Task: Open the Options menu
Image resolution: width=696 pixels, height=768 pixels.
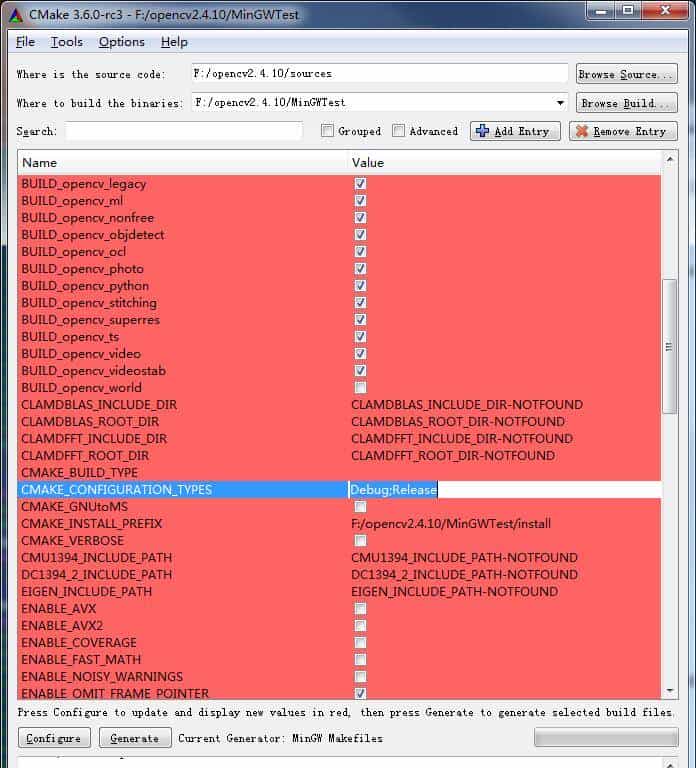Action: pos(121,42)
